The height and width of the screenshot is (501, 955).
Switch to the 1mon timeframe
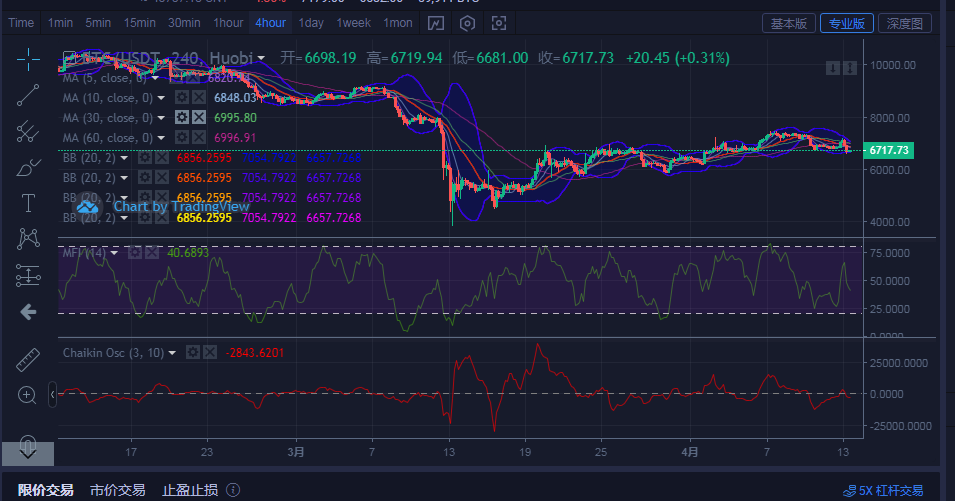398,23
